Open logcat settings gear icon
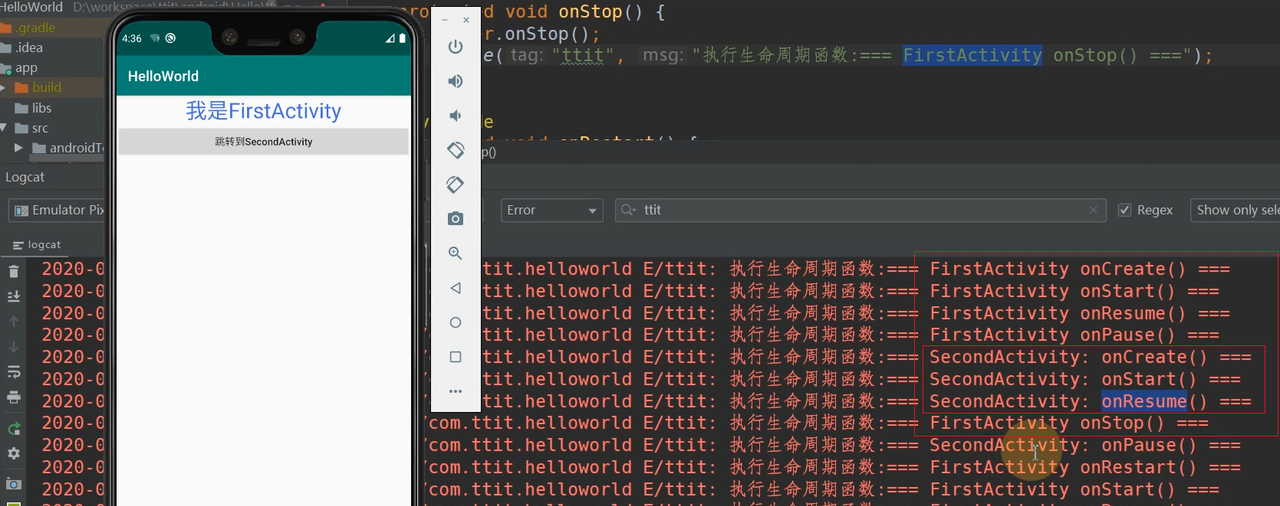Screen dimensions: 1280x506 click(13, 454)
